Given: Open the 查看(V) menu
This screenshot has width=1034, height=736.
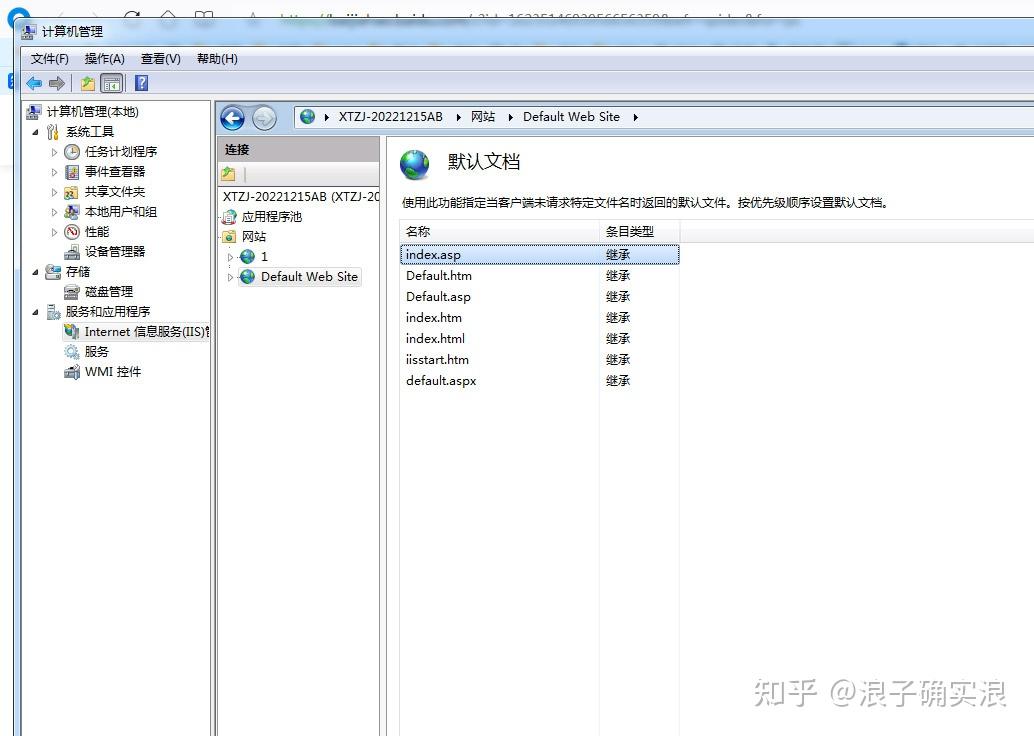Looking at the screenshot, I should (159, 59).
